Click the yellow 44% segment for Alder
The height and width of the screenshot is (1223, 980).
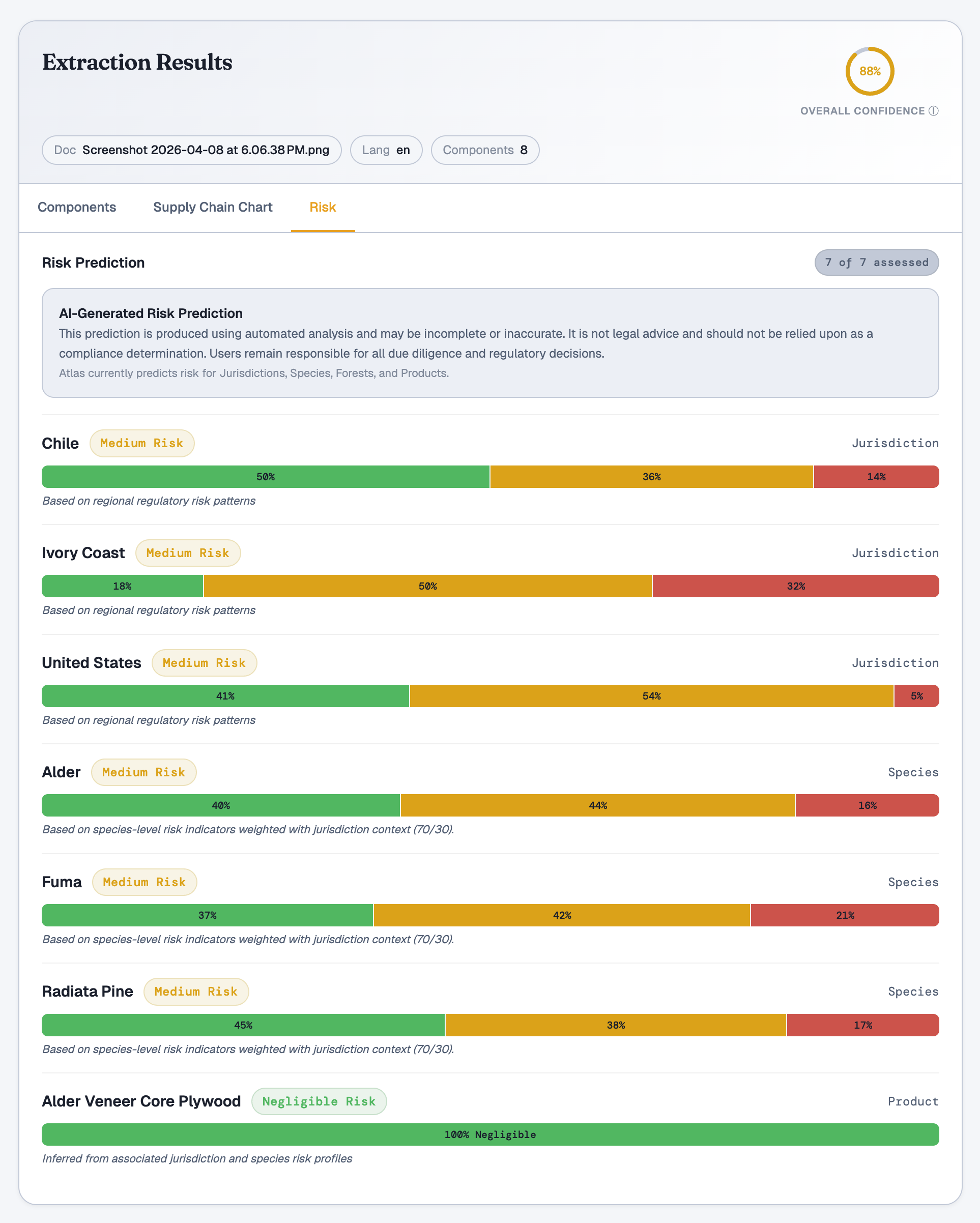pos(597,805)
